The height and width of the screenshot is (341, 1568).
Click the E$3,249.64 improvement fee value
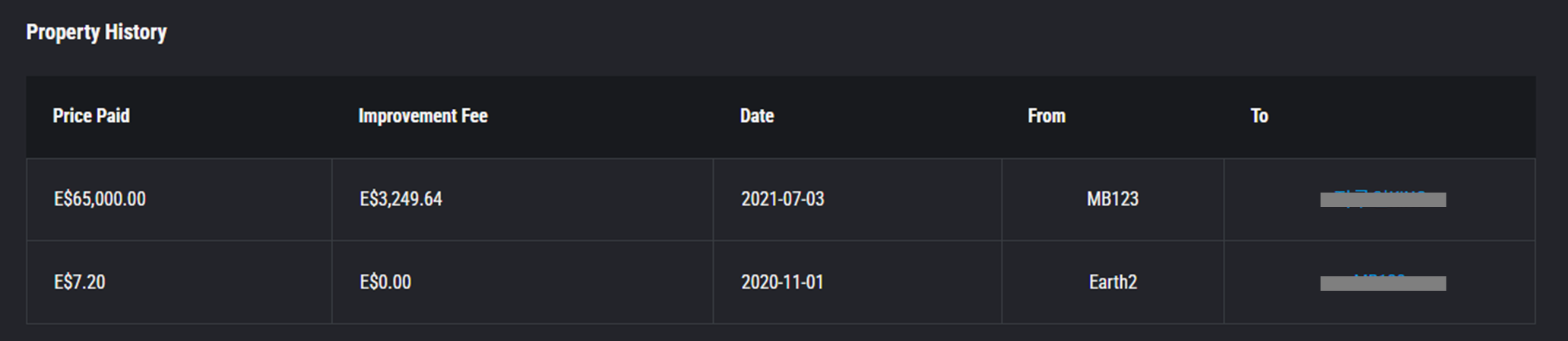(x=401, y=199)
